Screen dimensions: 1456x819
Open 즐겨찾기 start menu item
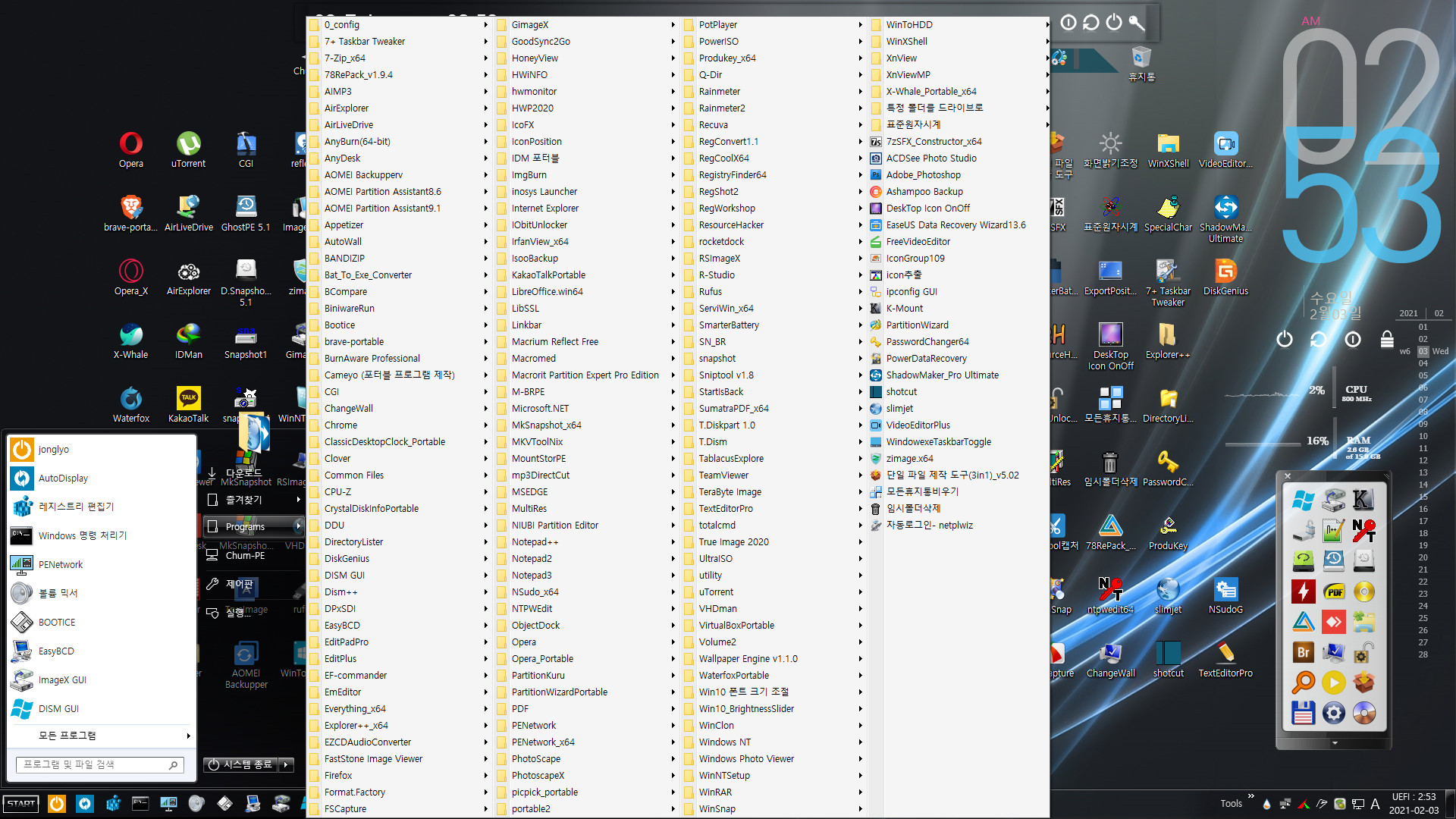tap(253, 500)
